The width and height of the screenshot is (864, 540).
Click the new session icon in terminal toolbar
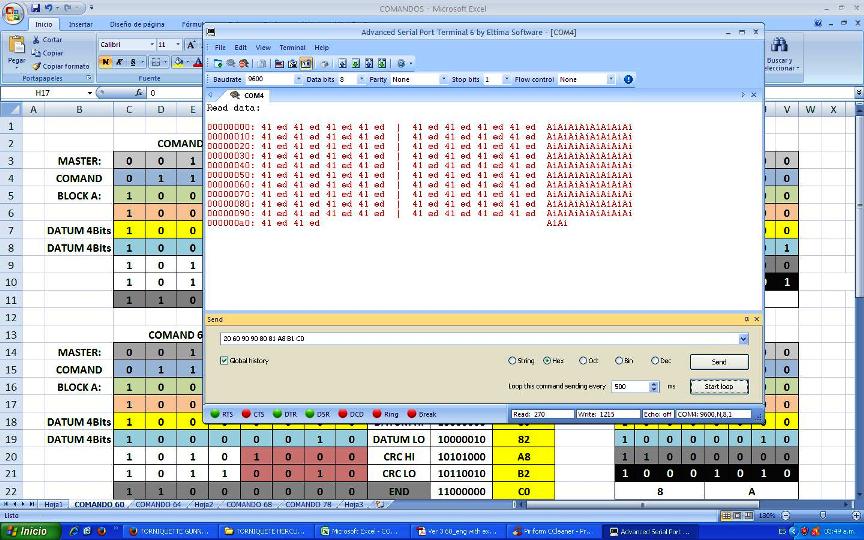[218, 63]
